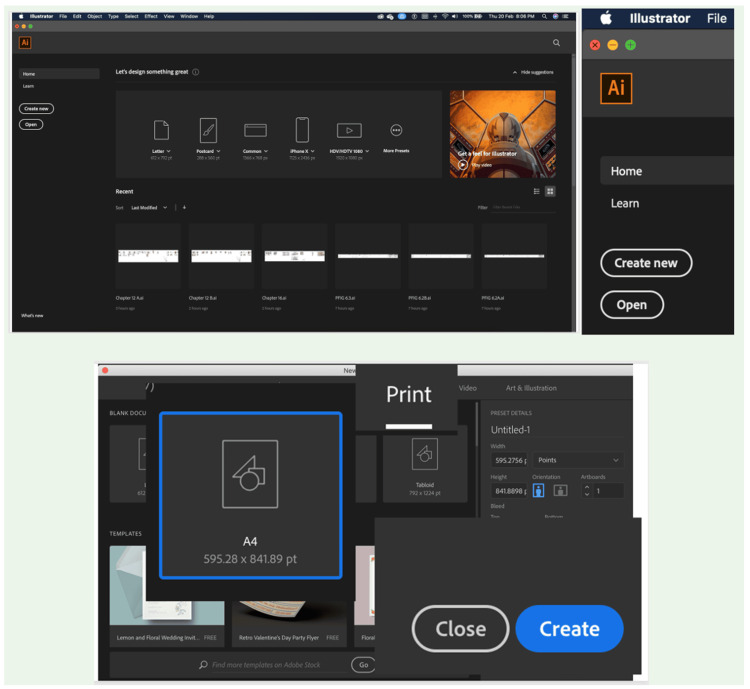Image resolution: width=750 pixels, height=689 pixels.
Task: Click the search magnifier icon in Home header
Action: pyautogui.click(x=556, y=43)
